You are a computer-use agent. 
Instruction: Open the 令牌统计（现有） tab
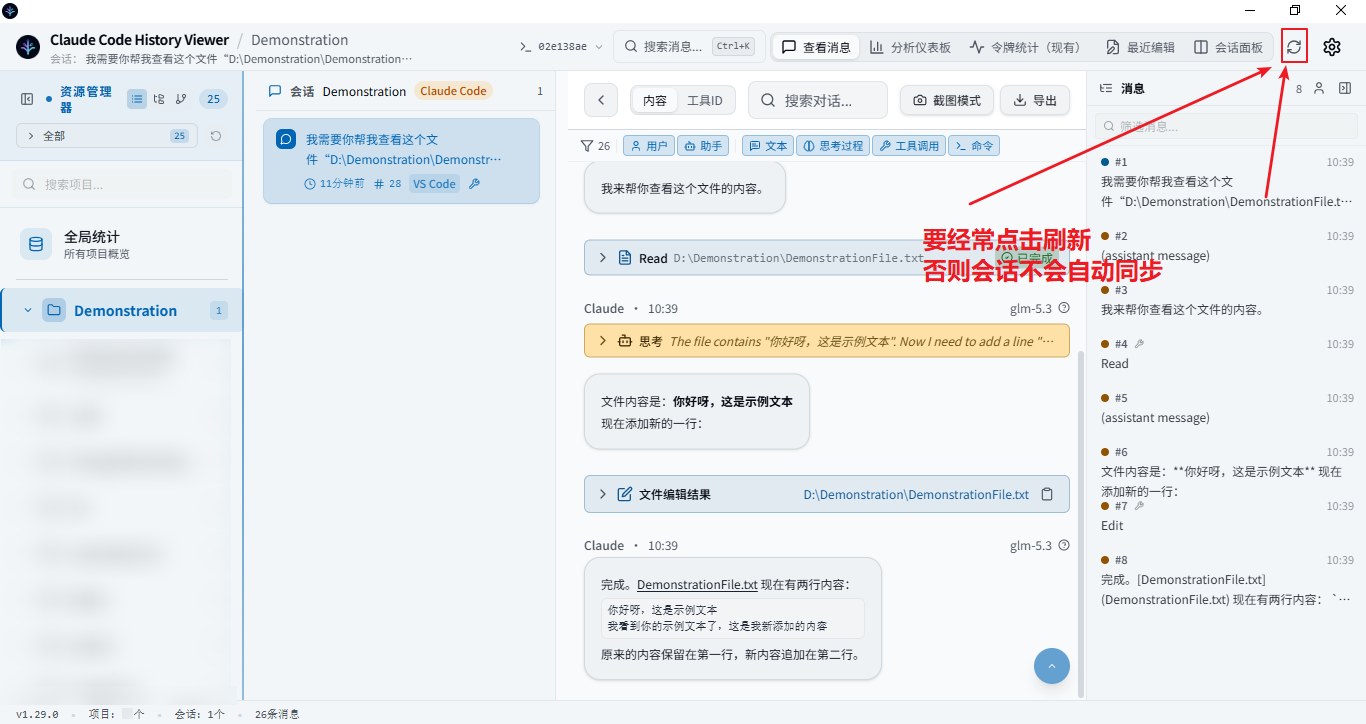click(x=1025, y=47)
